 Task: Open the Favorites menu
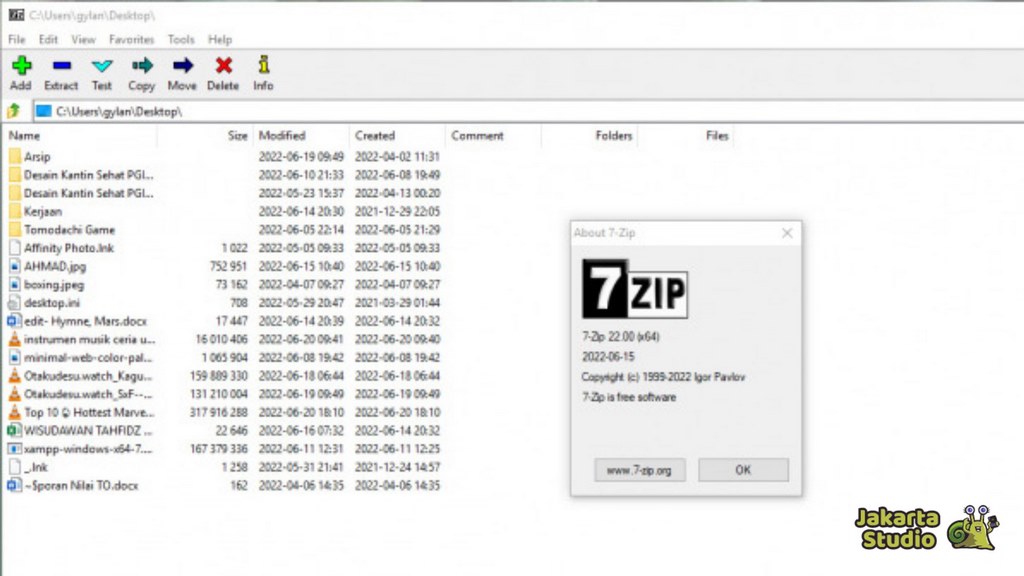(131, 40)
